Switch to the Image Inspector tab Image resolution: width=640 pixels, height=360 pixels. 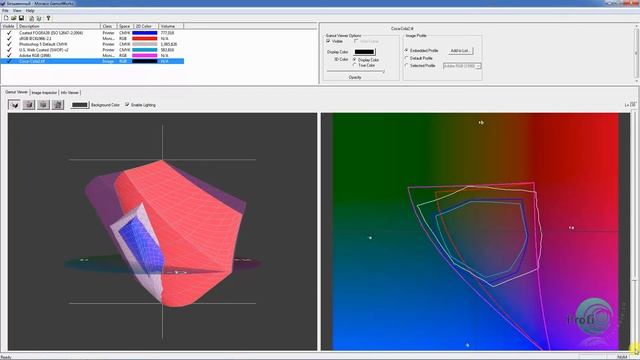point(44,93)
